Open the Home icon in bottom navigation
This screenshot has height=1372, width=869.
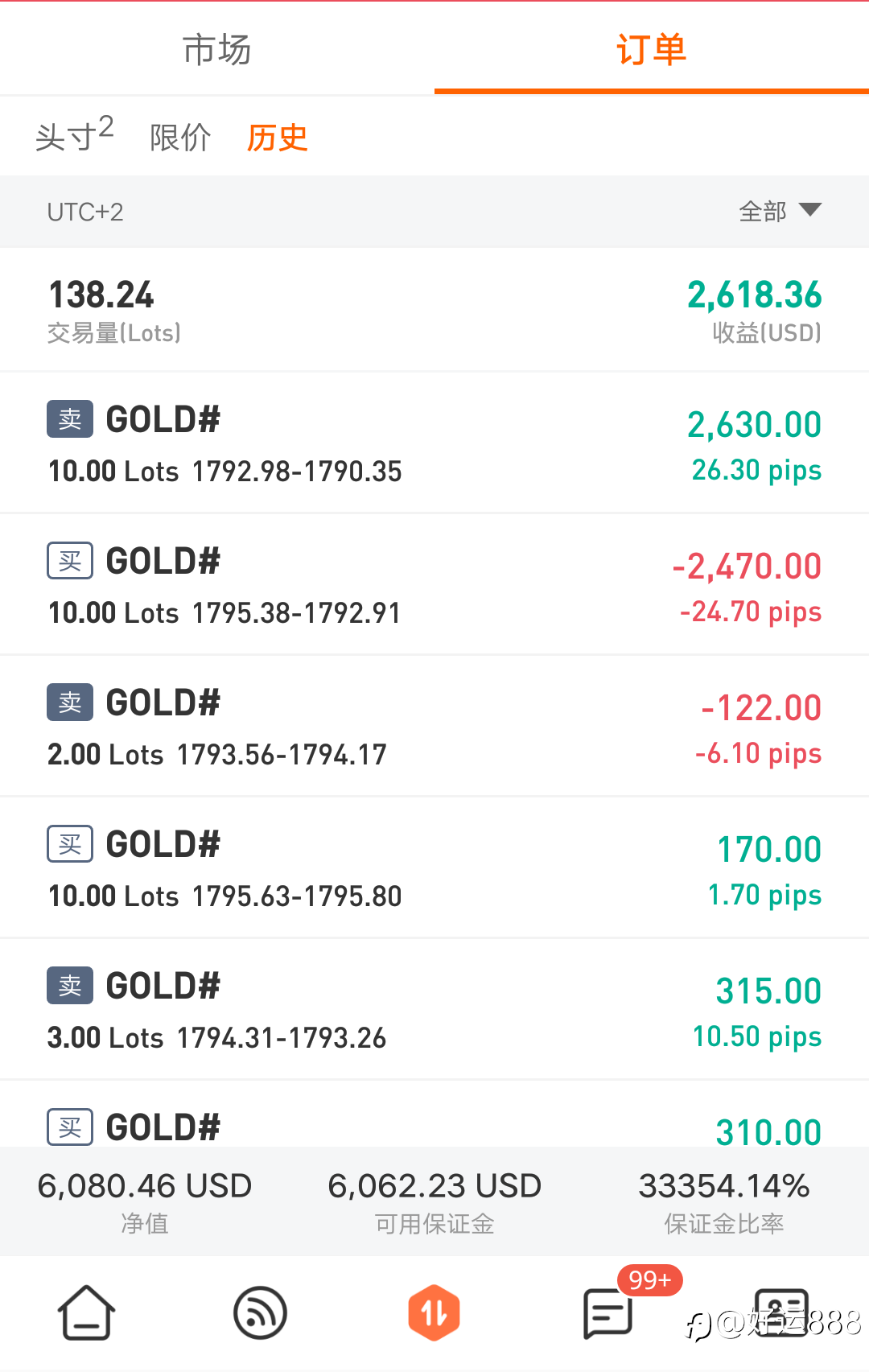pyautogui.click(x=86, y=1312)
